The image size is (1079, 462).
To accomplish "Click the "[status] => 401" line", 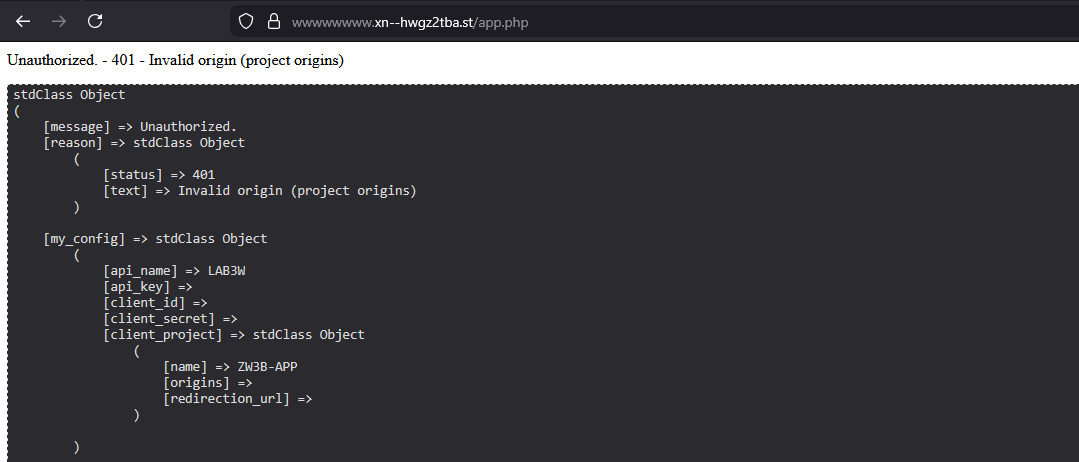I will tap(158, 175).
